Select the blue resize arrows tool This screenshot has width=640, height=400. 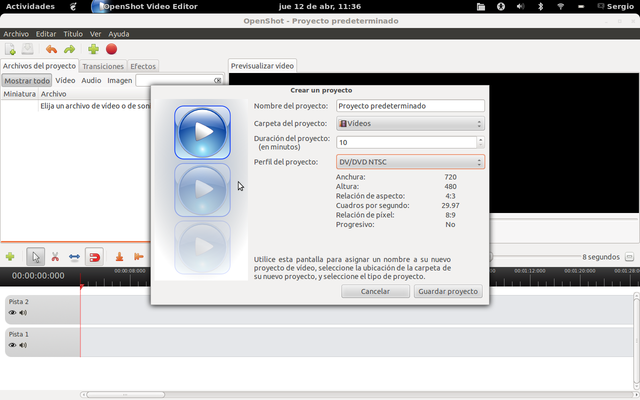(74, 257)
